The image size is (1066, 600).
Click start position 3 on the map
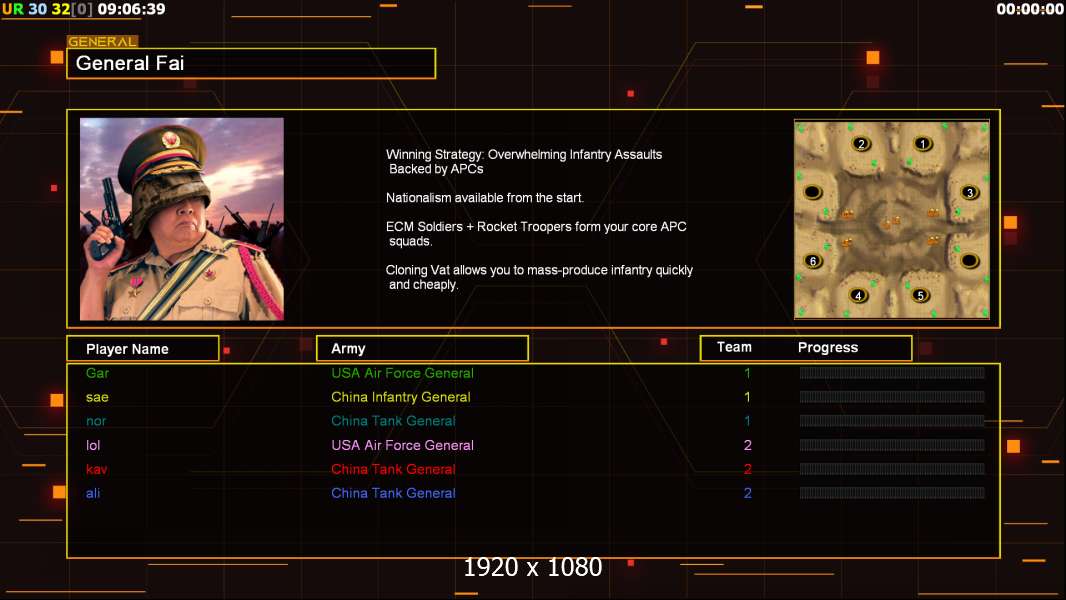tap(970, 192)
